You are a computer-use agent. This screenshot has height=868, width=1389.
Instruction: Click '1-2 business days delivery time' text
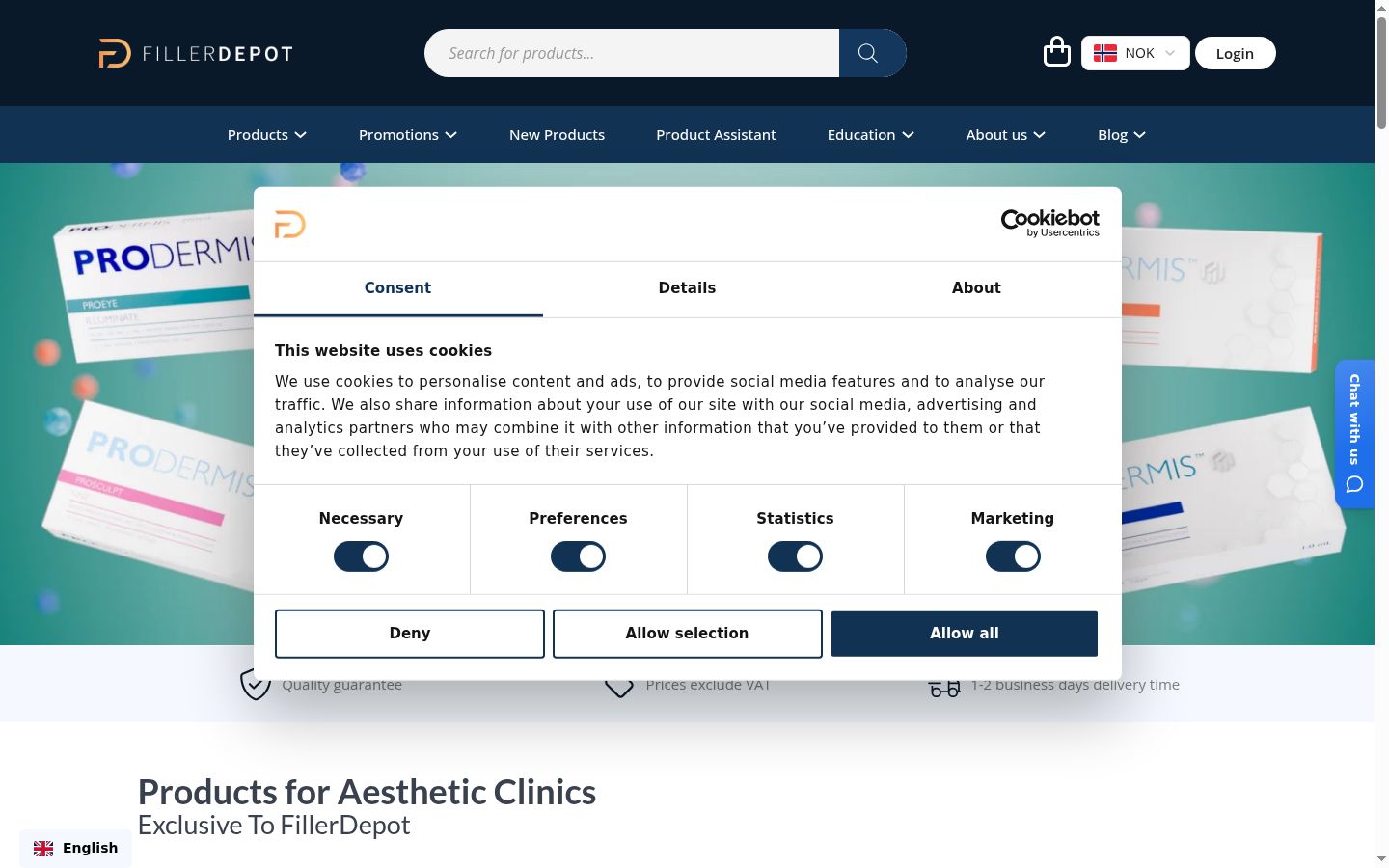pos(1076,685)
